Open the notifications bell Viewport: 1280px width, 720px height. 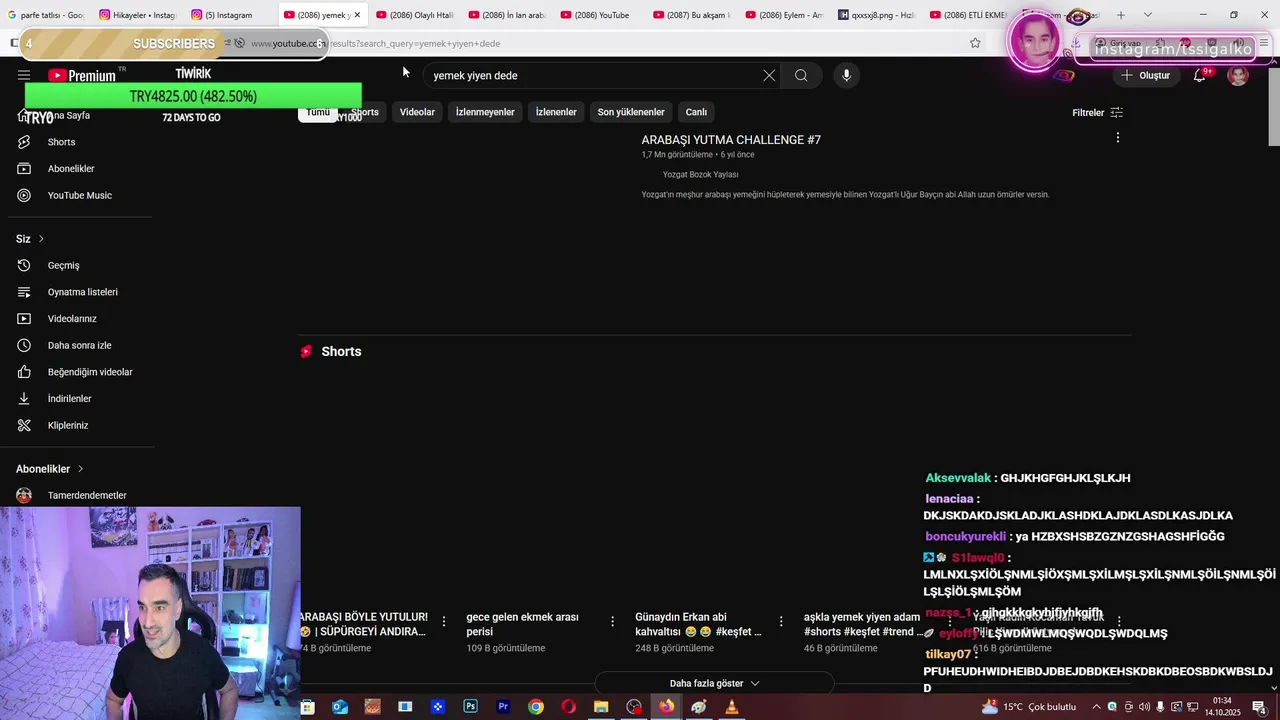(1199, 75)
